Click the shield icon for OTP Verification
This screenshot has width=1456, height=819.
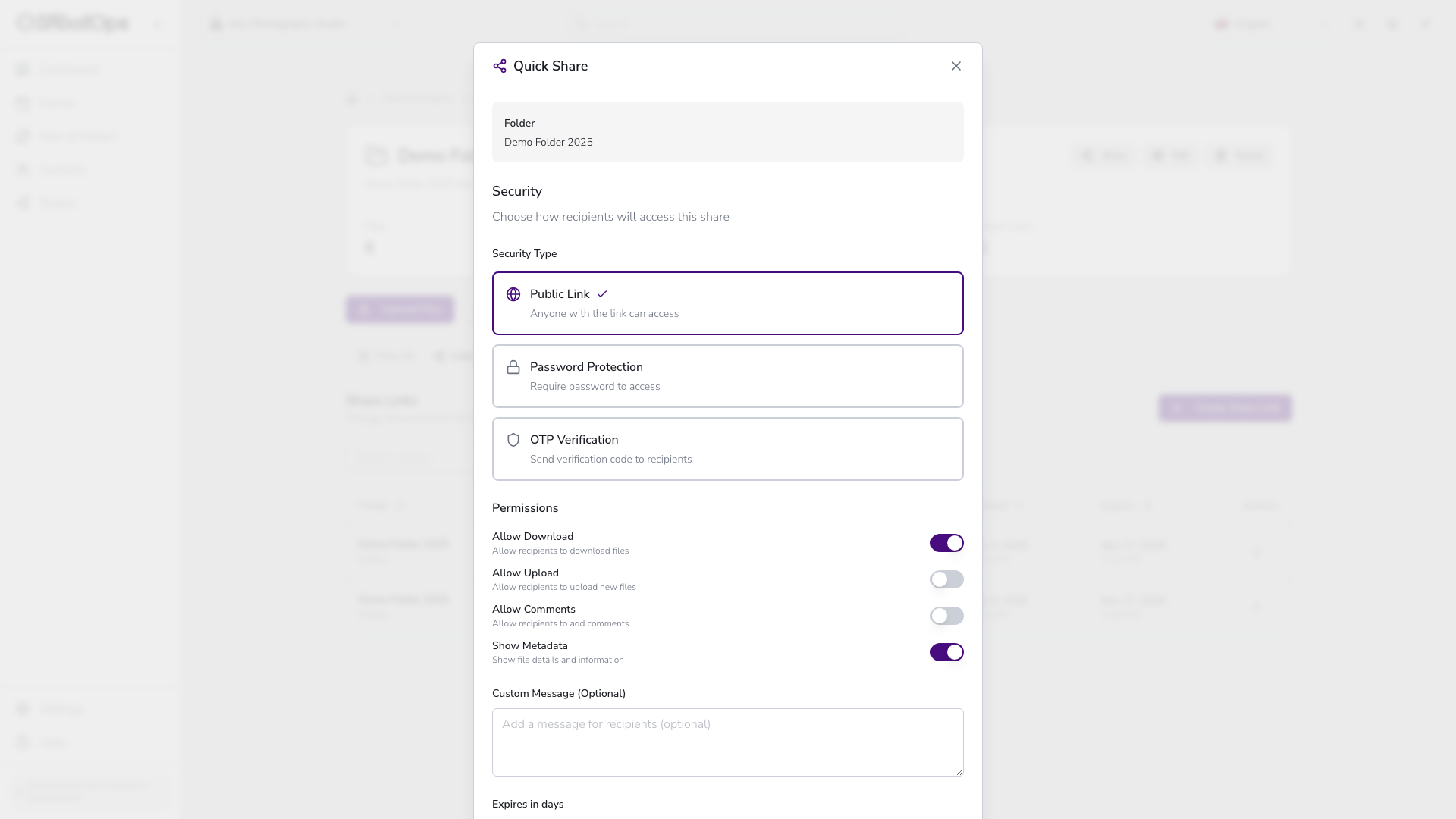(513, 440)
